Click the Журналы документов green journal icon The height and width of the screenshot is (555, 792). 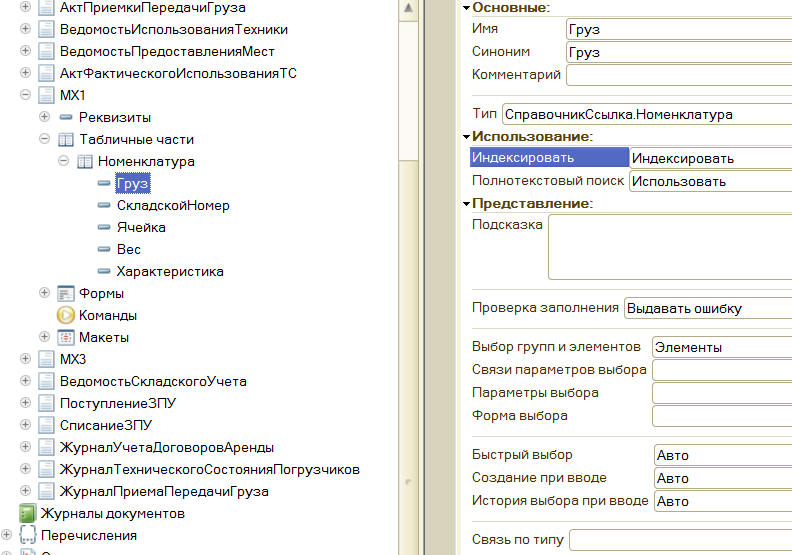click(27, 514)
